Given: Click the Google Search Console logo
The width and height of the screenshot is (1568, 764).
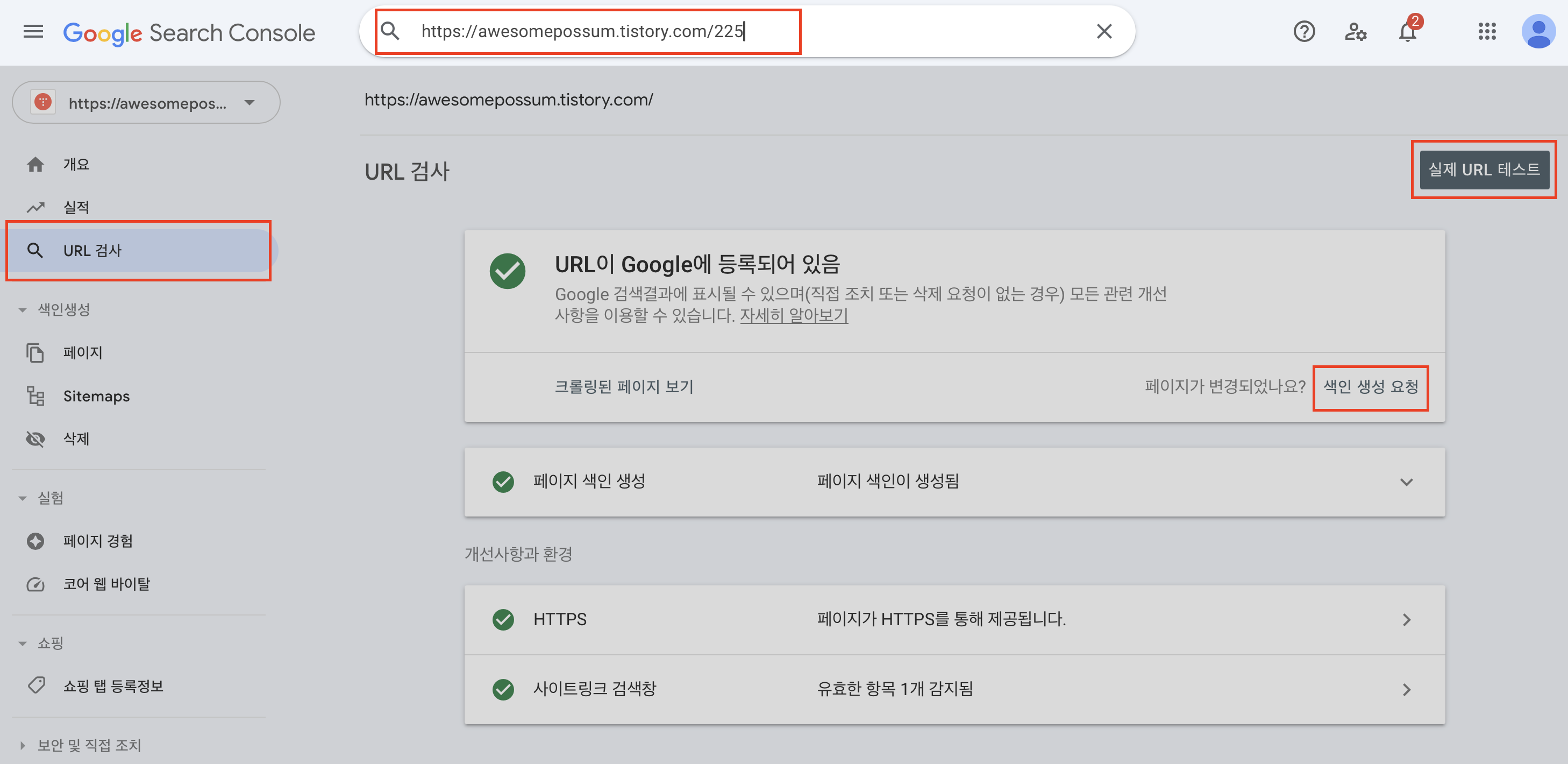Looking at the screenshot, I should (x=189, y=32).
